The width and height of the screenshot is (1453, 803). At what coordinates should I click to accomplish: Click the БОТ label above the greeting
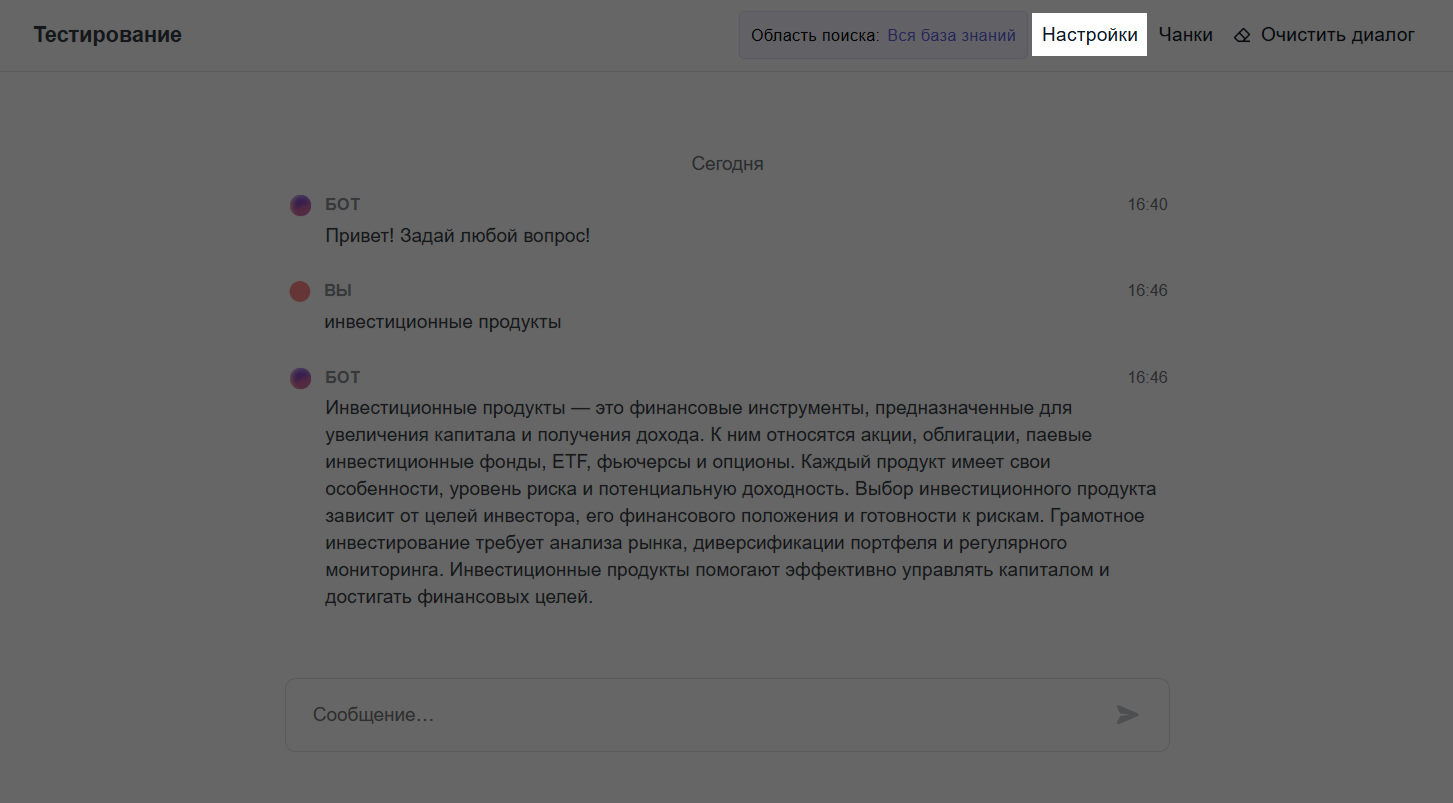[x=342, y=205]
